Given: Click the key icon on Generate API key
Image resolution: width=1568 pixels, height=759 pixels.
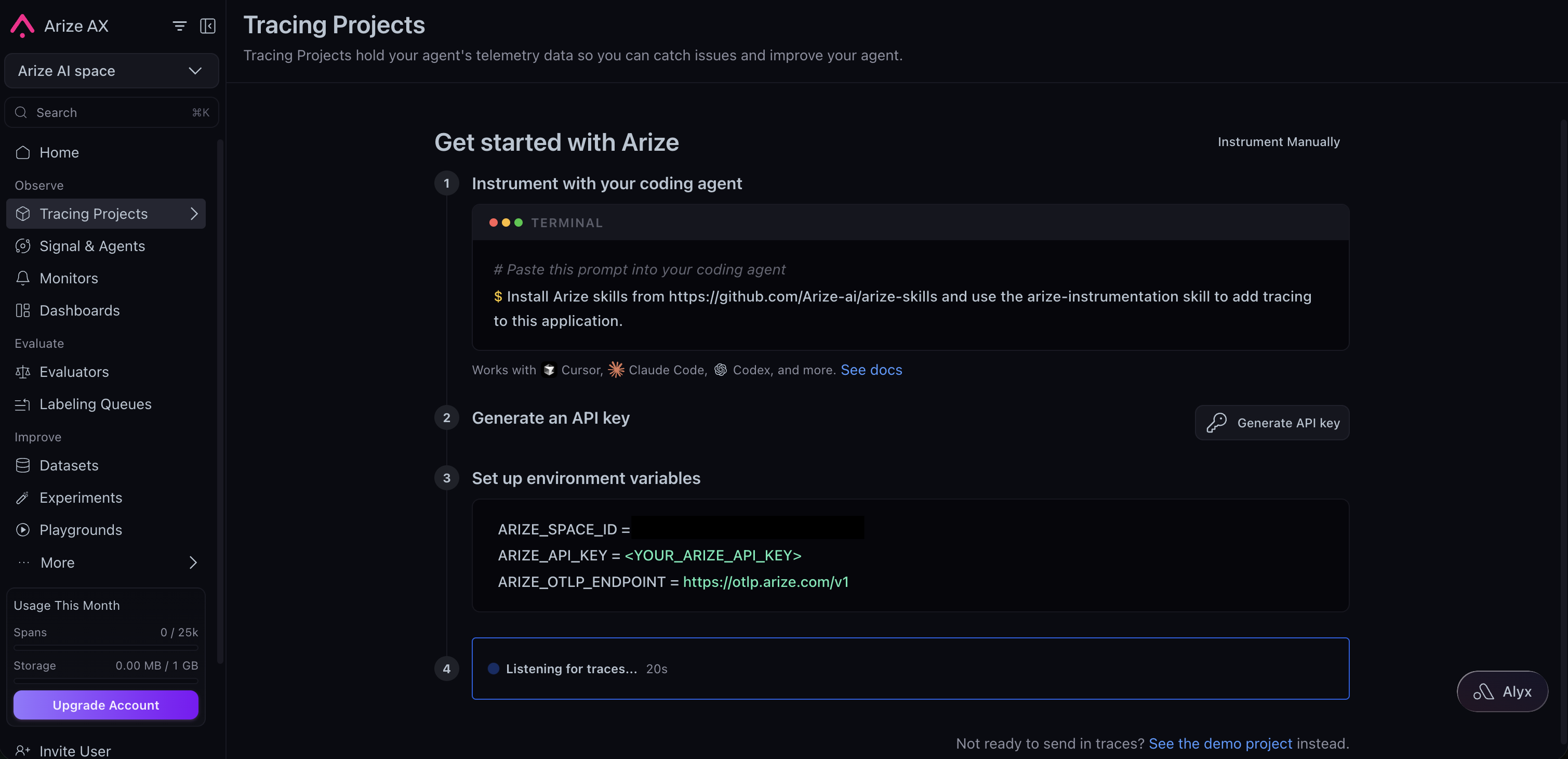Looking at the screenshot, I should (1217, 423).
